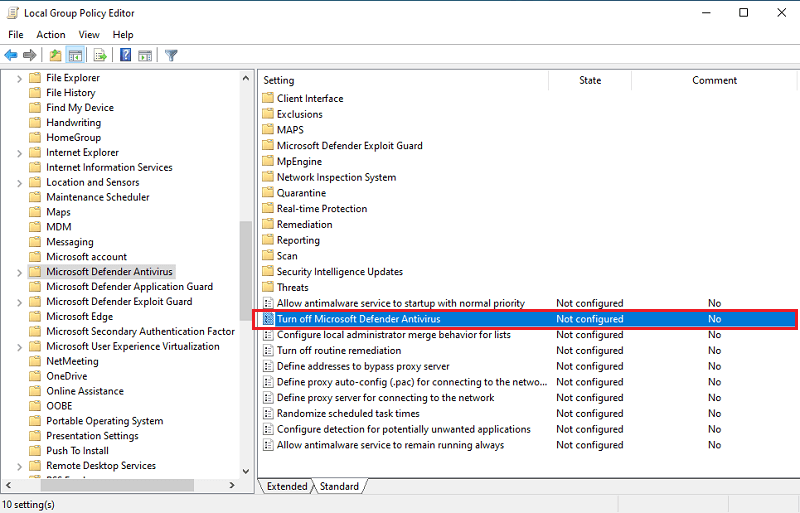
Task: Open the Help toolbar icon
Action: pyautogui.click(x=125, y=55)
